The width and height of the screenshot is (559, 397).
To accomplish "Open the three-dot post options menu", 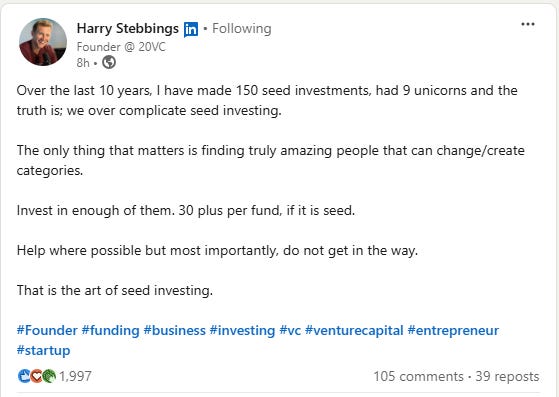I will pos(528,24).
